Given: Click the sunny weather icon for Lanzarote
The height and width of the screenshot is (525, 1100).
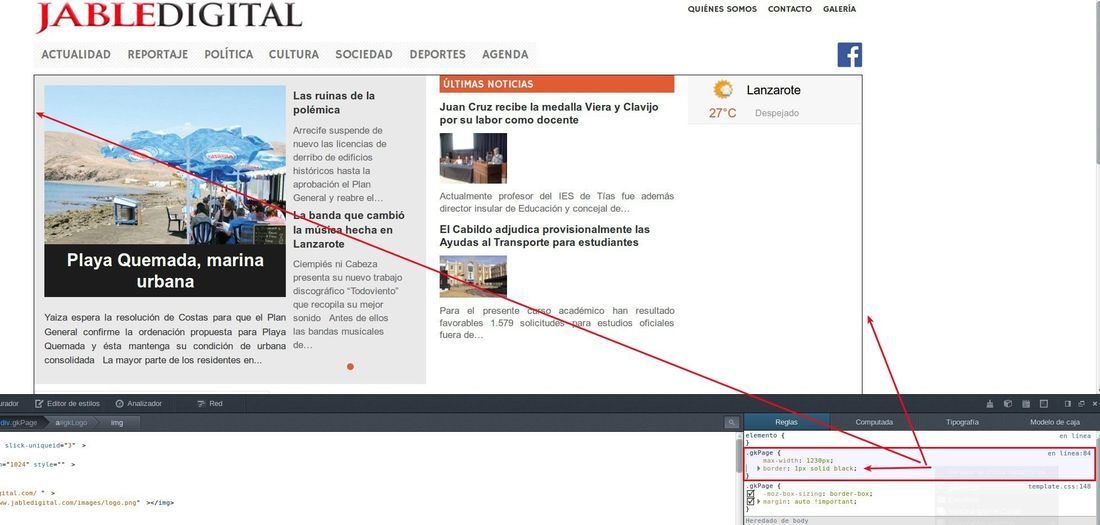Looking at the screenshot, I should click(723, 90).
